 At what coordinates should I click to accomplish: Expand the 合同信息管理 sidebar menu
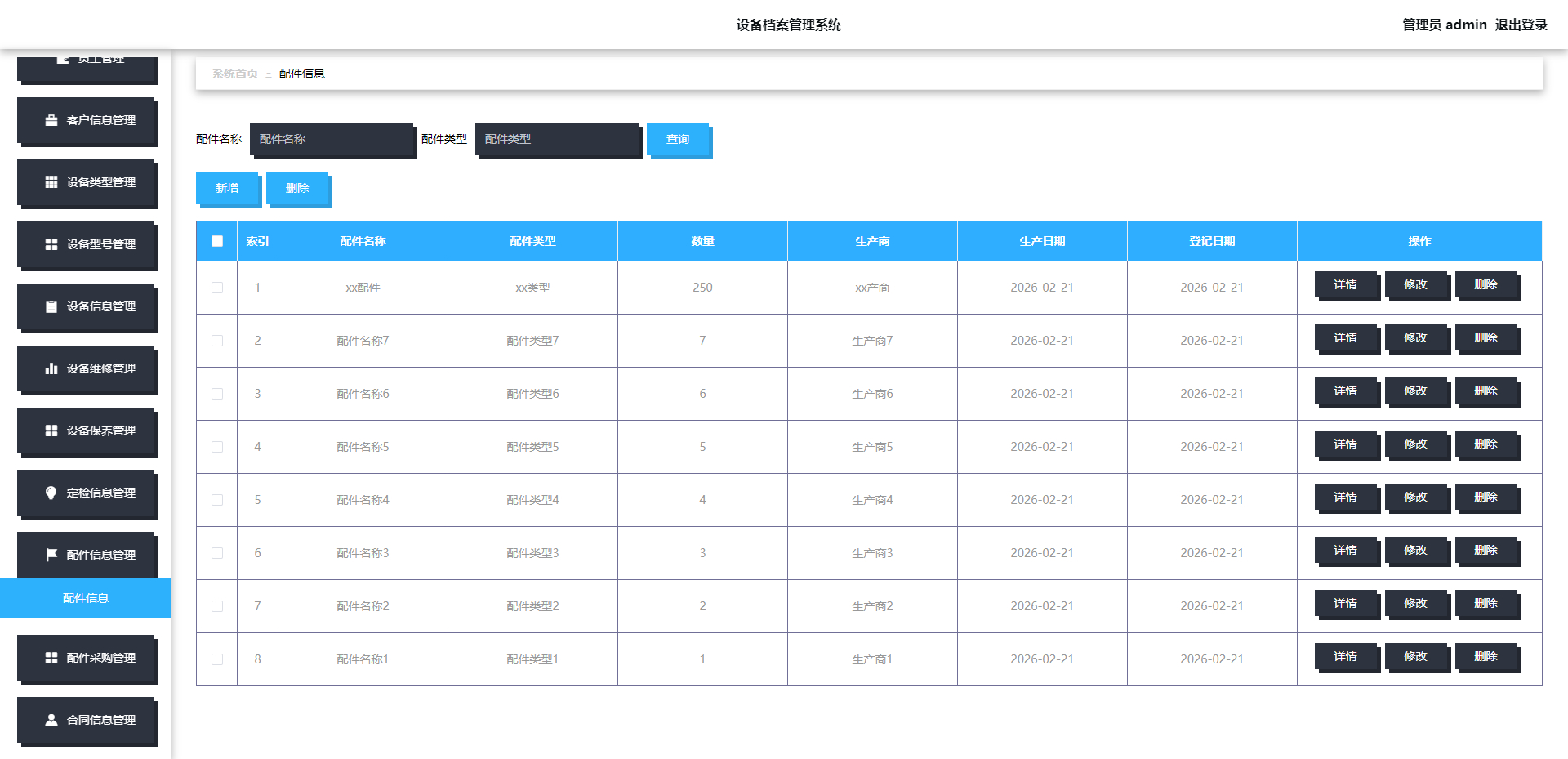tap(87, 721)
